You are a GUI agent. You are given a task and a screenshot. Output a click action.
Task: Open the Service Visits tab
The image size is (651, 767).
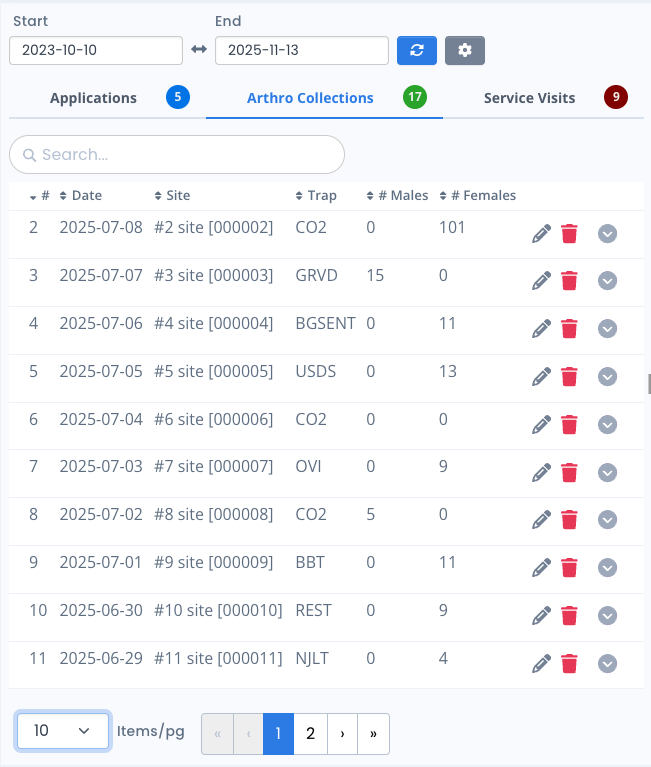tap(529, 98)
